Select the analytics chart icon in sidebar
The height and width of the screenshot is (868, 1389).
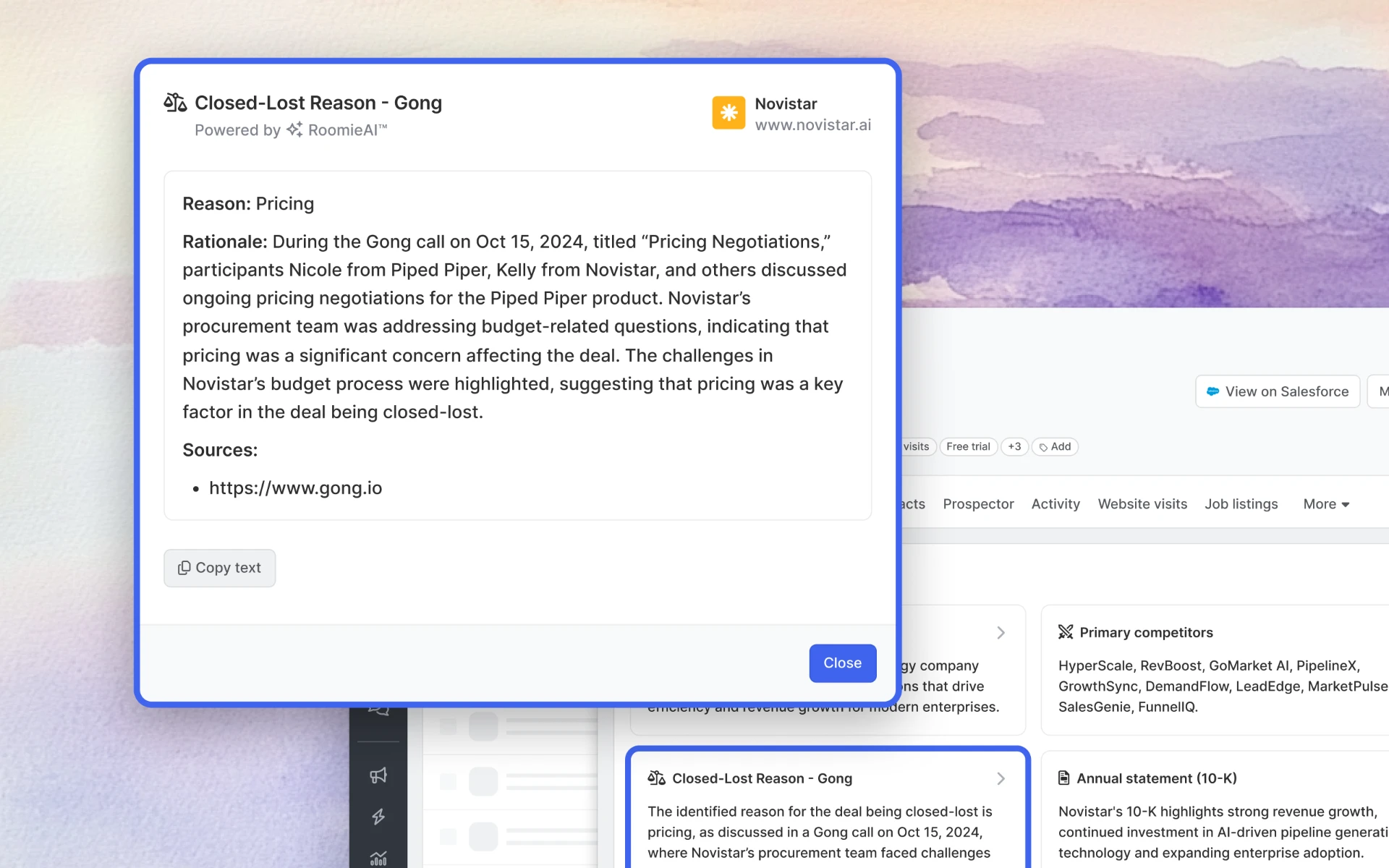(x=378, y=857)
